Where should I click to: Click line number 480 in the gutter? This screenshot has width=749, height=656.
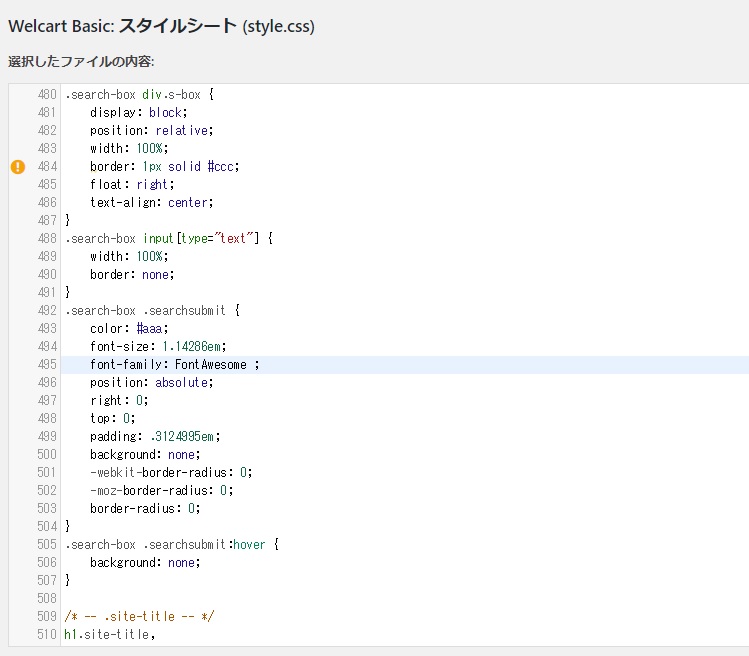point(47,95)
